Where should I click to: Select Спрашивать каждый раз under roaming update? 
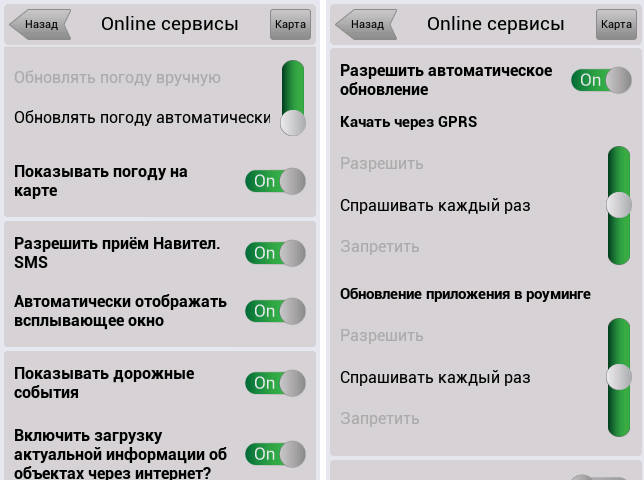point(435,377)
